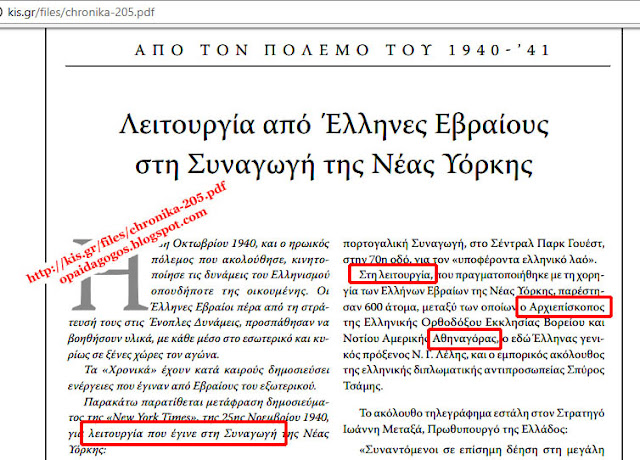Click the name 'Αθηναγόρας,'
The height and width of the screenshot is (460, 640).
[x=465, y=339]
